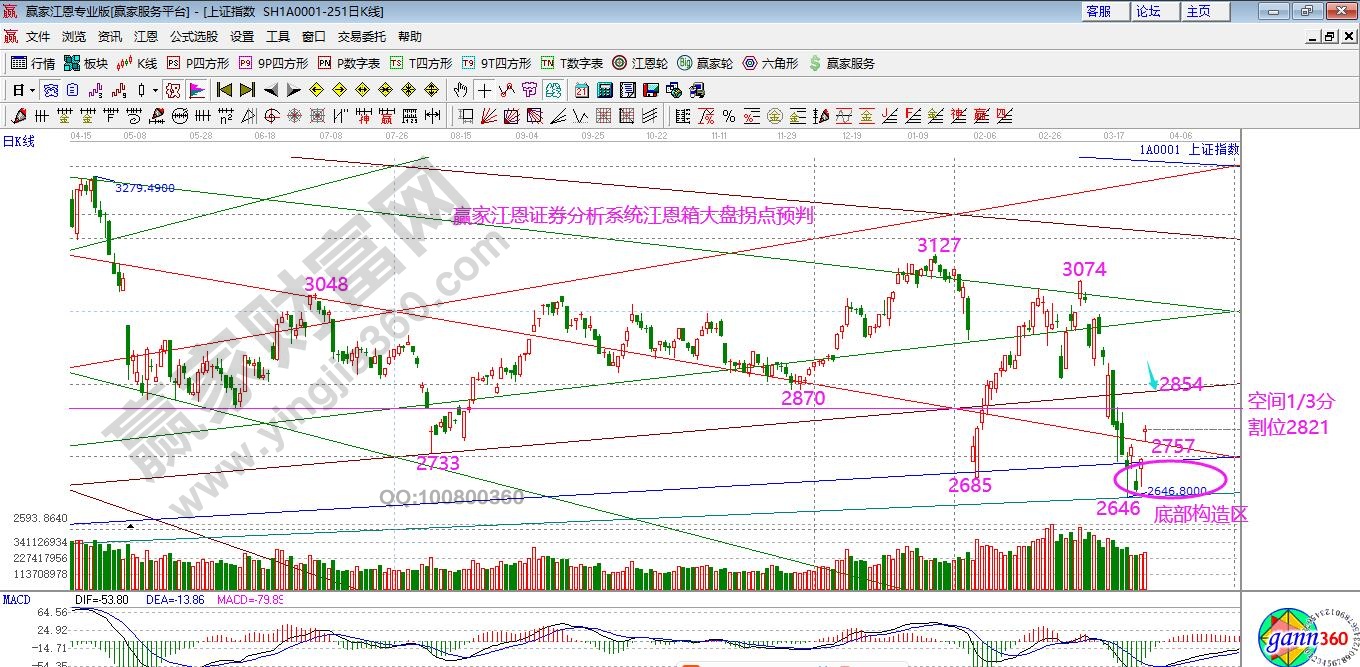Expand the candlestick style dropdown arrow
Viewport: 1360px width, 667px height.
coord(155,90)
